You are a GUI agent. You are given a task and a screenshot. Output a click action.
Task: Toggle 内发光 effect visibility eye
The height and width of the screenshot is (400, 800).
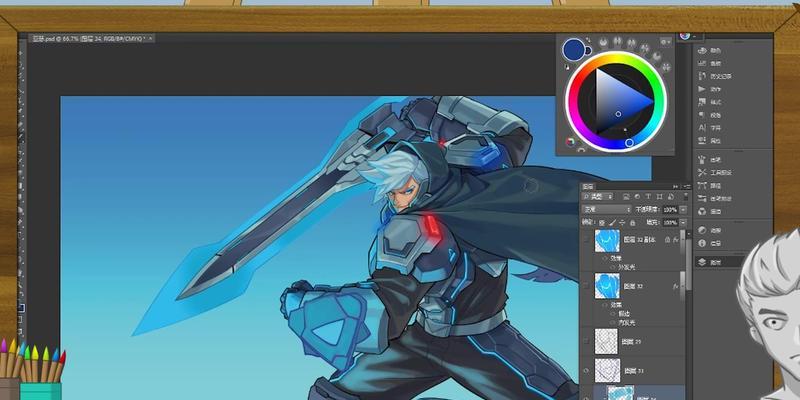pos(613,322)
